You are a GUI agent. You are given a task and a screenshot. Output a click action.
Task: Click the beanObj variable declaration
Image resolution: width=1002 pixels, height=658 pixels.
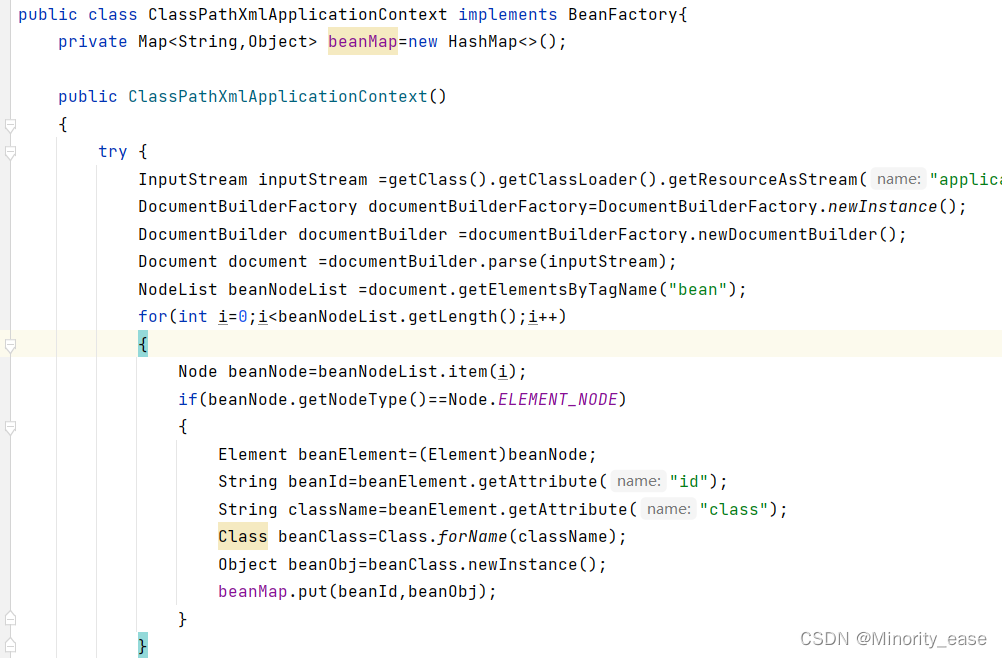(x=323, y=565)
